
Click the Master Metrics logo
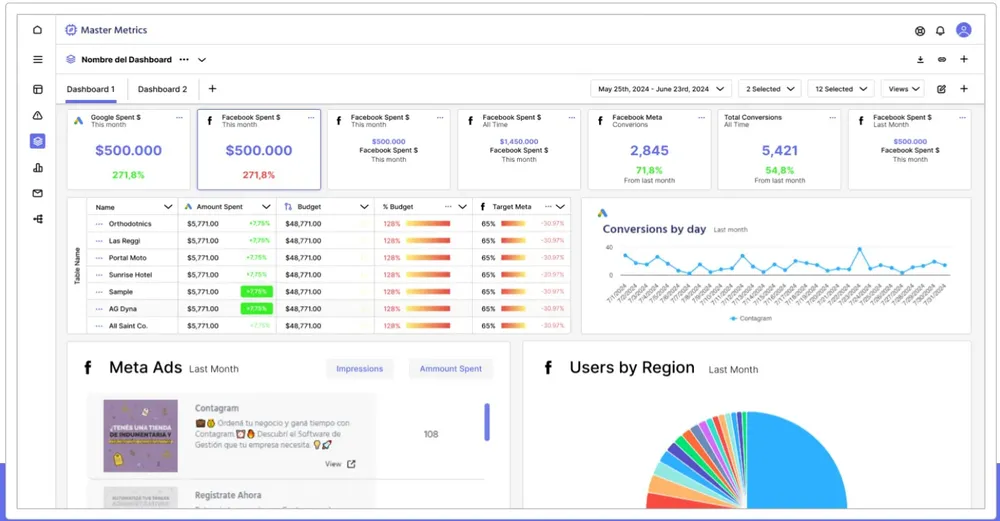coord(106,30)
